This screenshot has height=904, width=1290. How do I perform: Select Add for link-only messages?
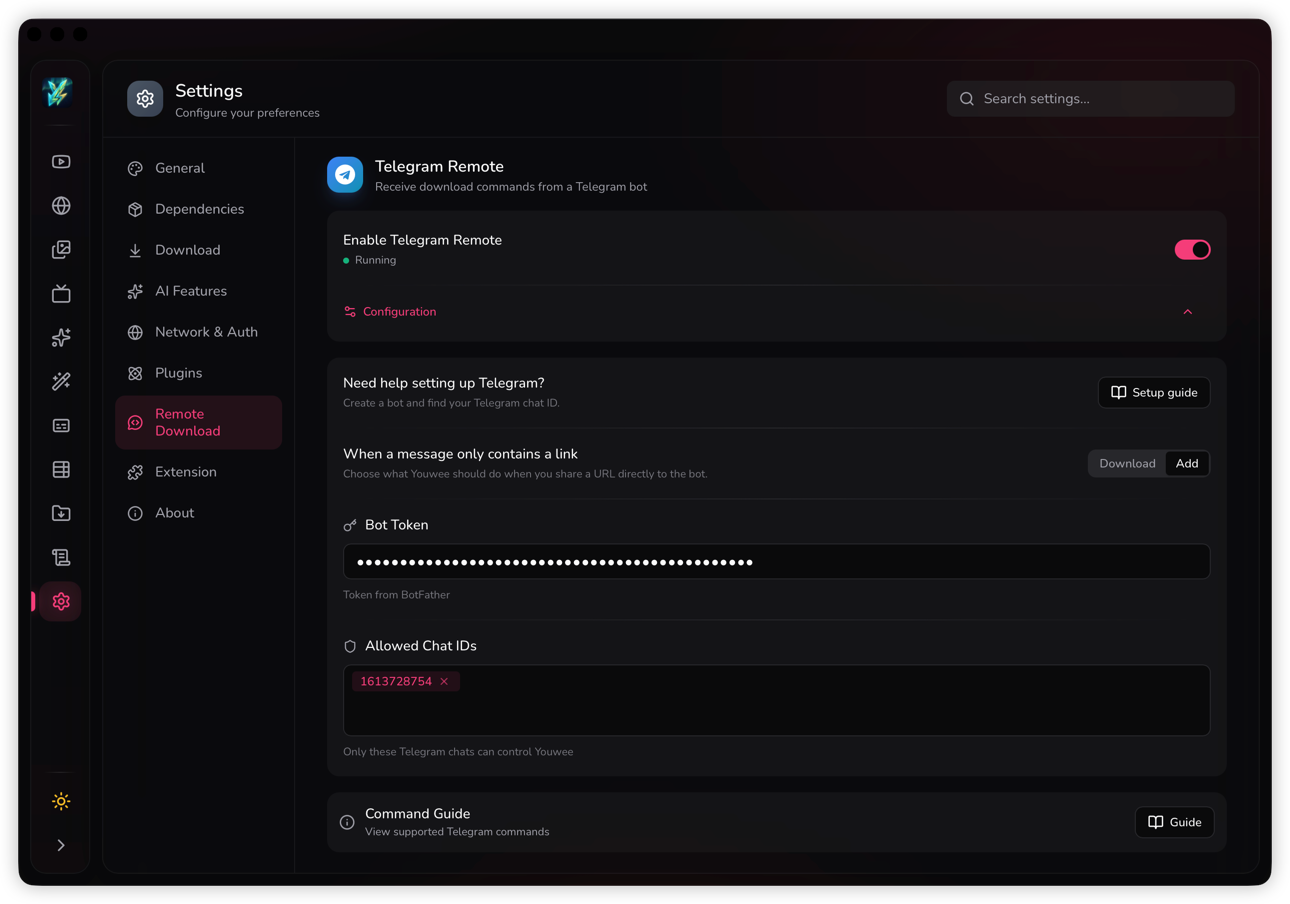pos(1187,463)
